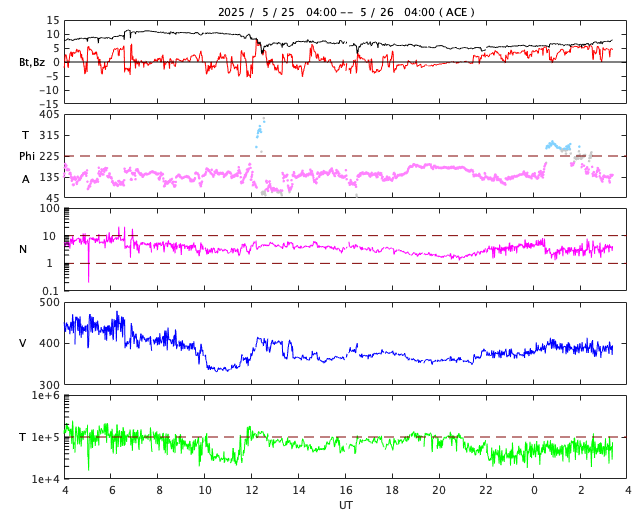640x512 pixels.
Task: Click the '100' density tick label
Action: tap(49, 208)
